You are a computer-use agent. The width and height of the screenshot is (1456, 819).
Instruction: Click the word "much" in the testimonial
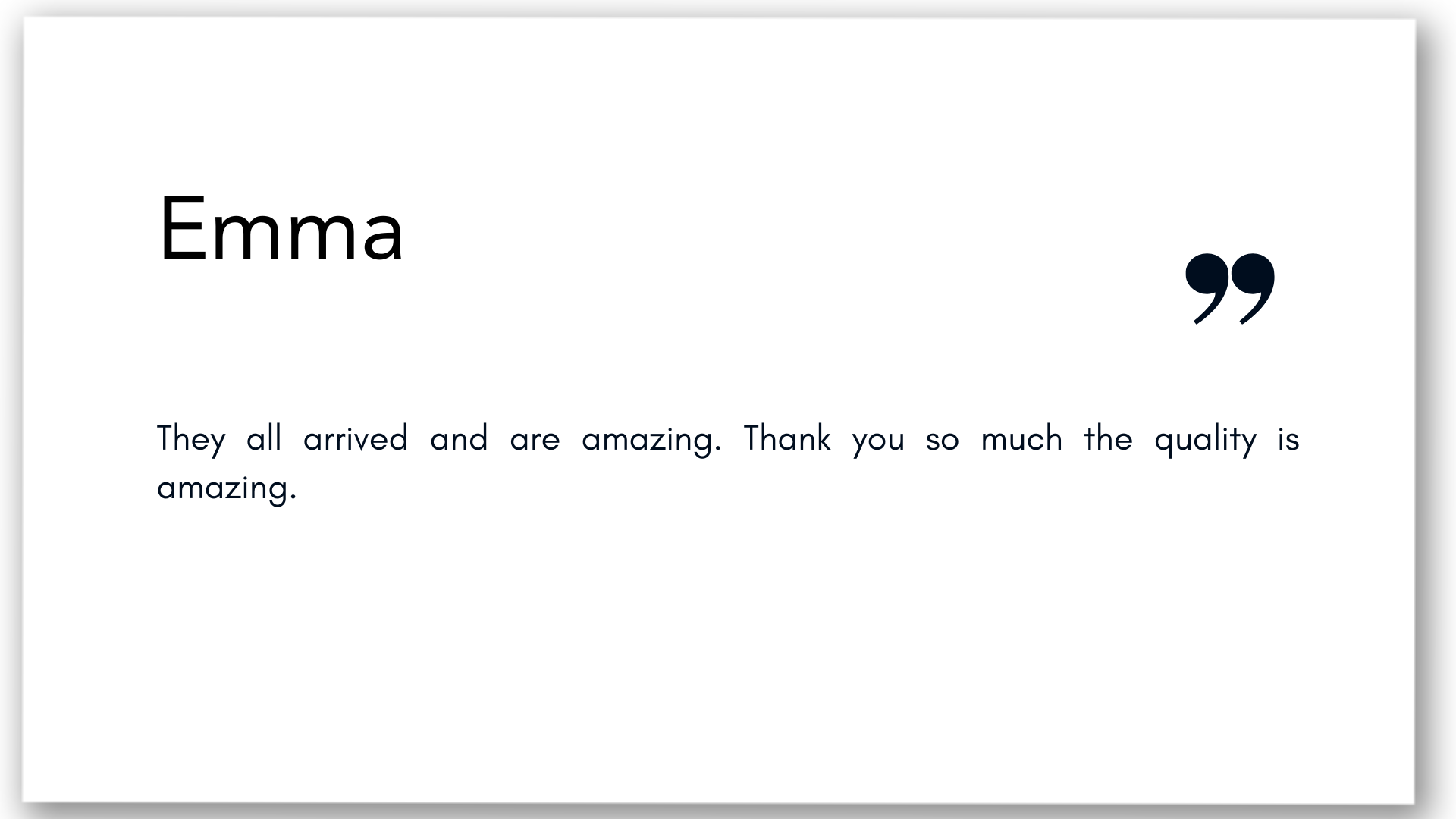pyautogui.click(x=1021, y=438)
